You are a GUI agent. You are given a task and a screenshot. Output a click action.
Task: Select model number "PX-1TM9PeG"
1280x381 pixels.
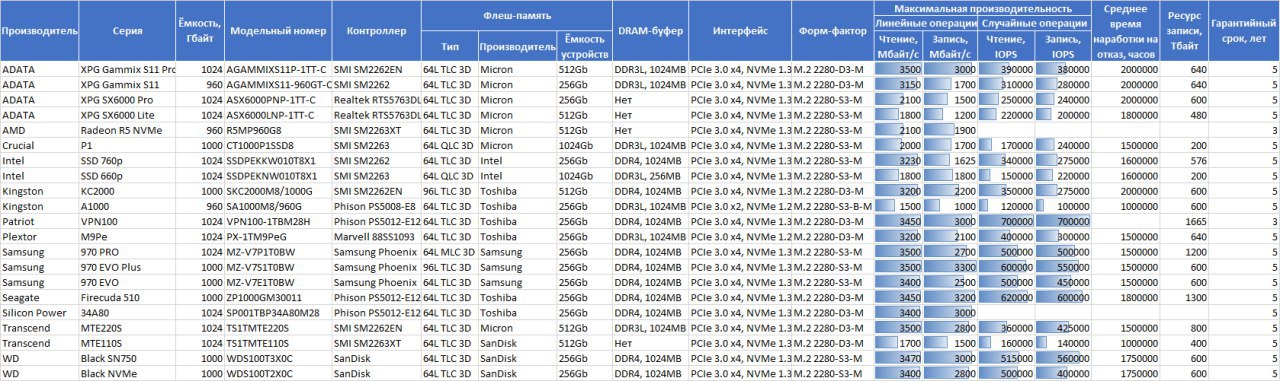coord(279,237)
